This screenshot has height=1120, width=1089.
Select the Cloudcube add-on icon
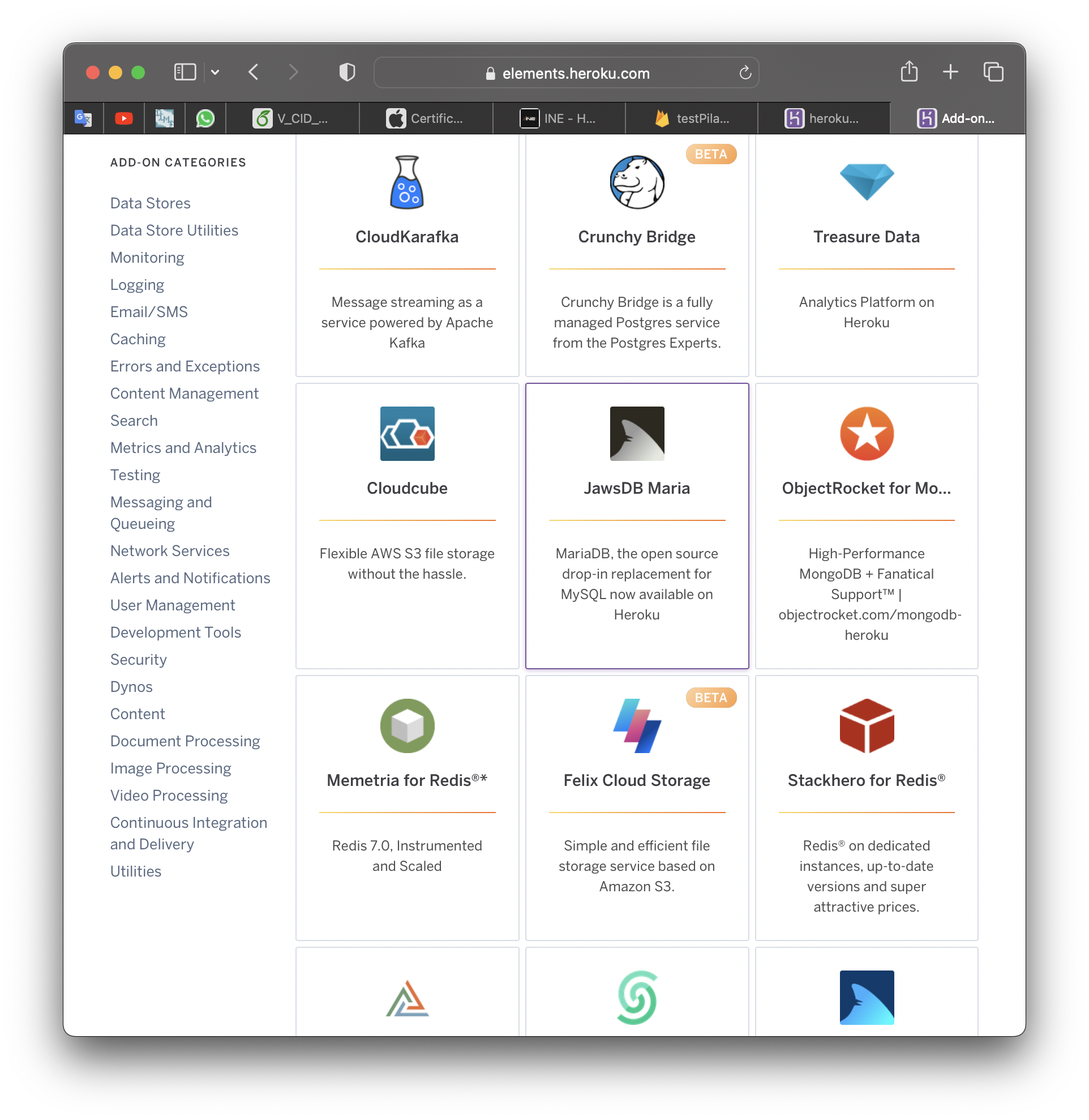click(406, 434)
